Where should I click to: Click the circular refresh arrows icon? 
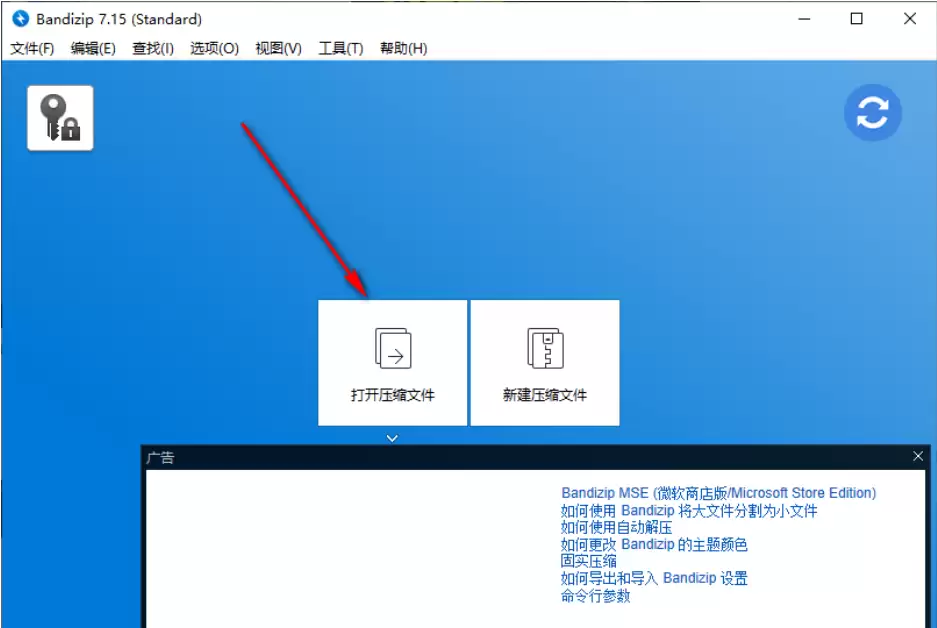[x=872, y=112]
